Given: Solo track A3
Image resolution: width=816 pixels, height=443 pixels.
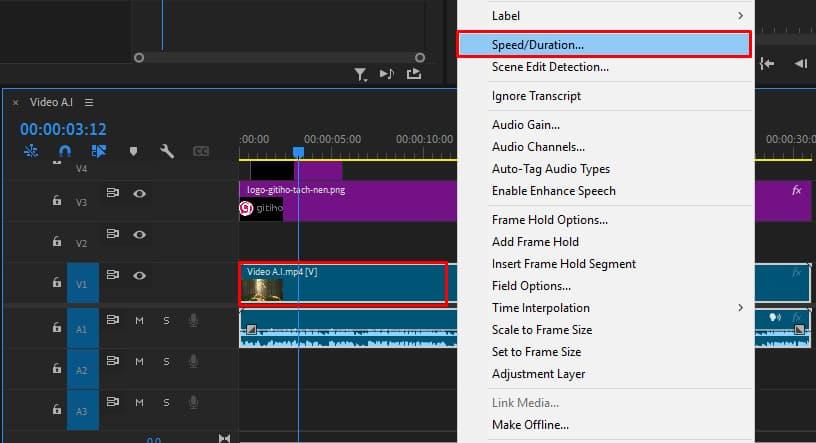Looking at the screenshot, I should pos(166,402).
